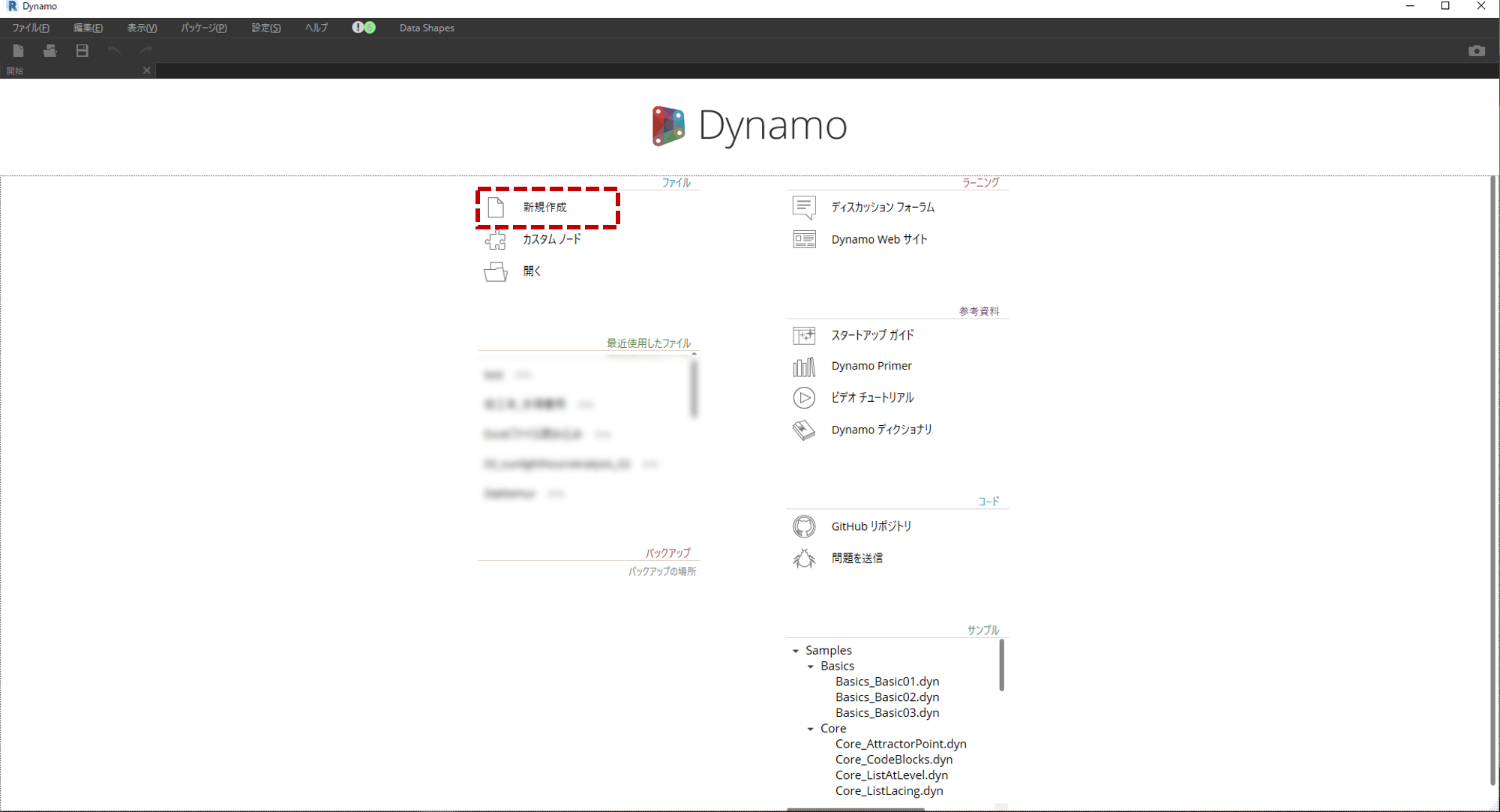Click the camera screenshot export icon
The width and height of the screenshot is (1500, 812).
click(1476, 50)
